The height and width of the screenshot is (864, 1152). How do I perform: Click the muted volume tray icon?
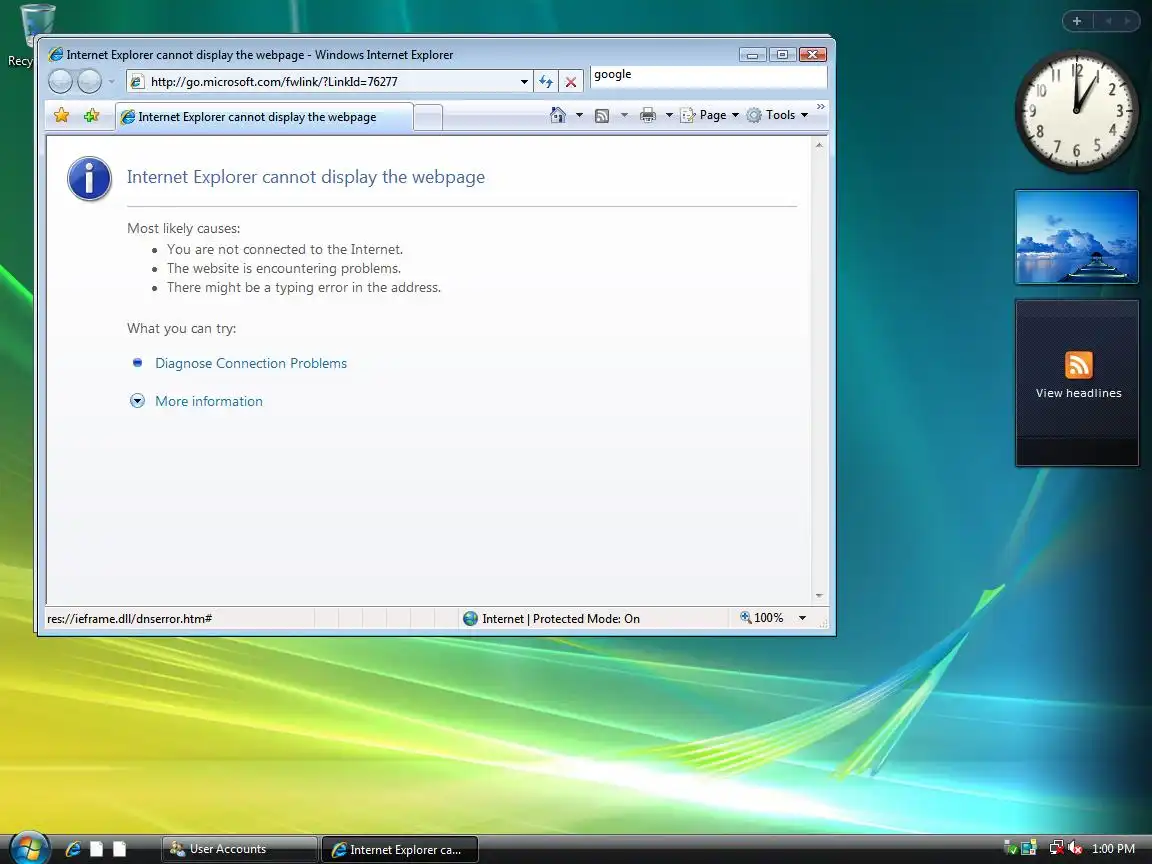(1076, 849)
